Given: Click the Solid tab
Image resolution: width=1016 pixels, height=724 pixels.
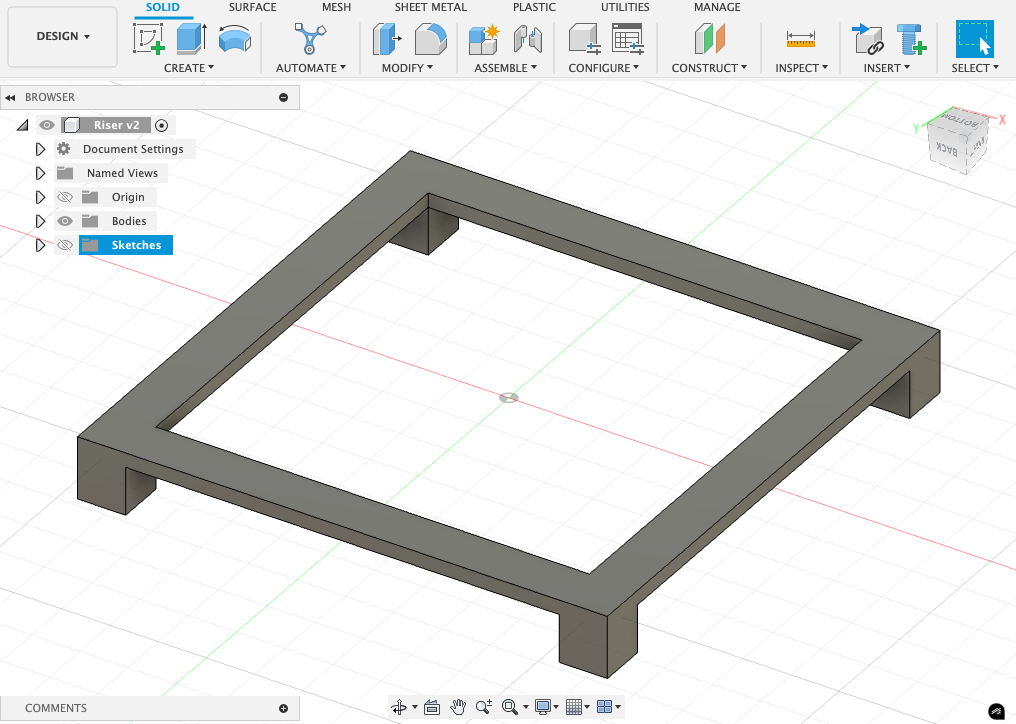Looking at the screenshot, I should (163, 7).
